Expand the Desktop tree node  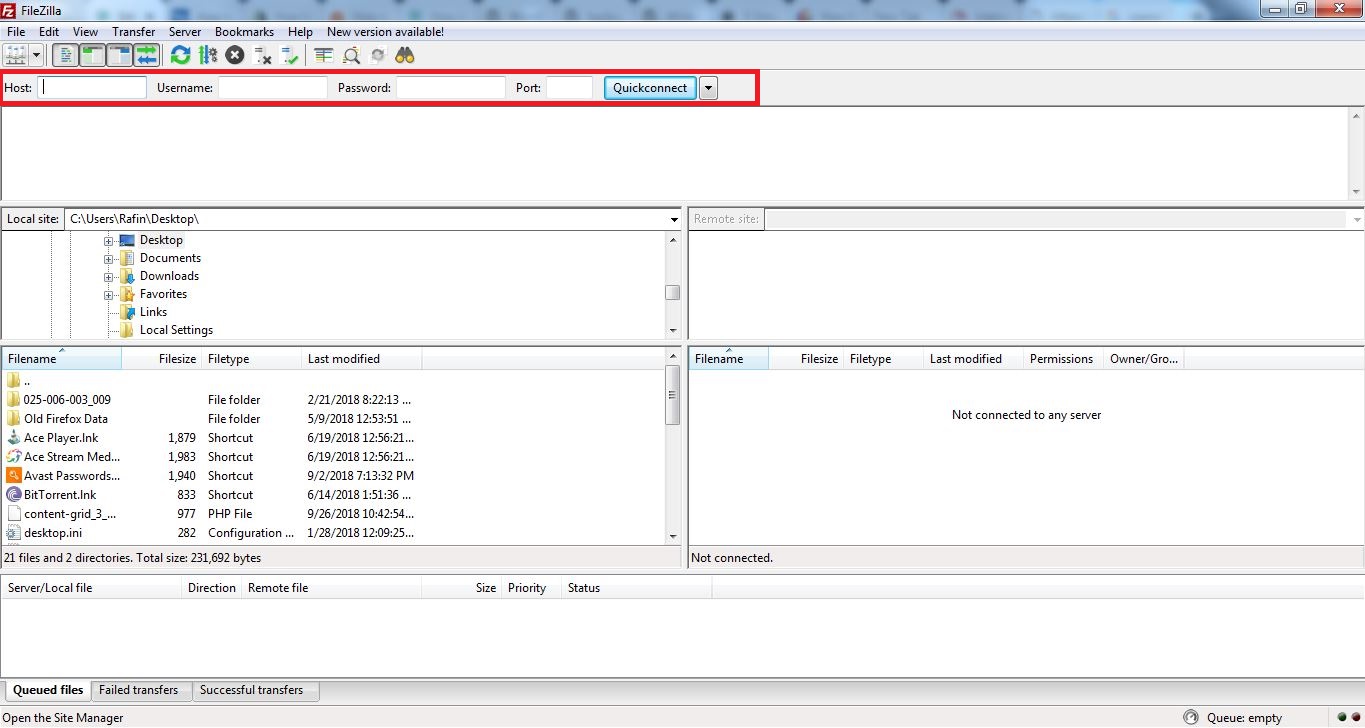(x=109, y=240)
